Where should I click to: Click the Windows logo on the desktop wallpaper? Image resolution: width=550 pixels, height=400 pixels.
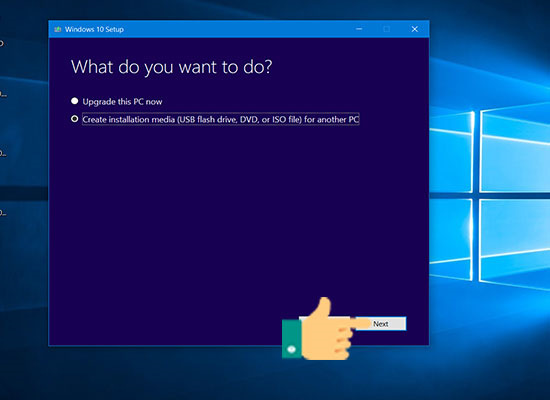pos(490,196)
